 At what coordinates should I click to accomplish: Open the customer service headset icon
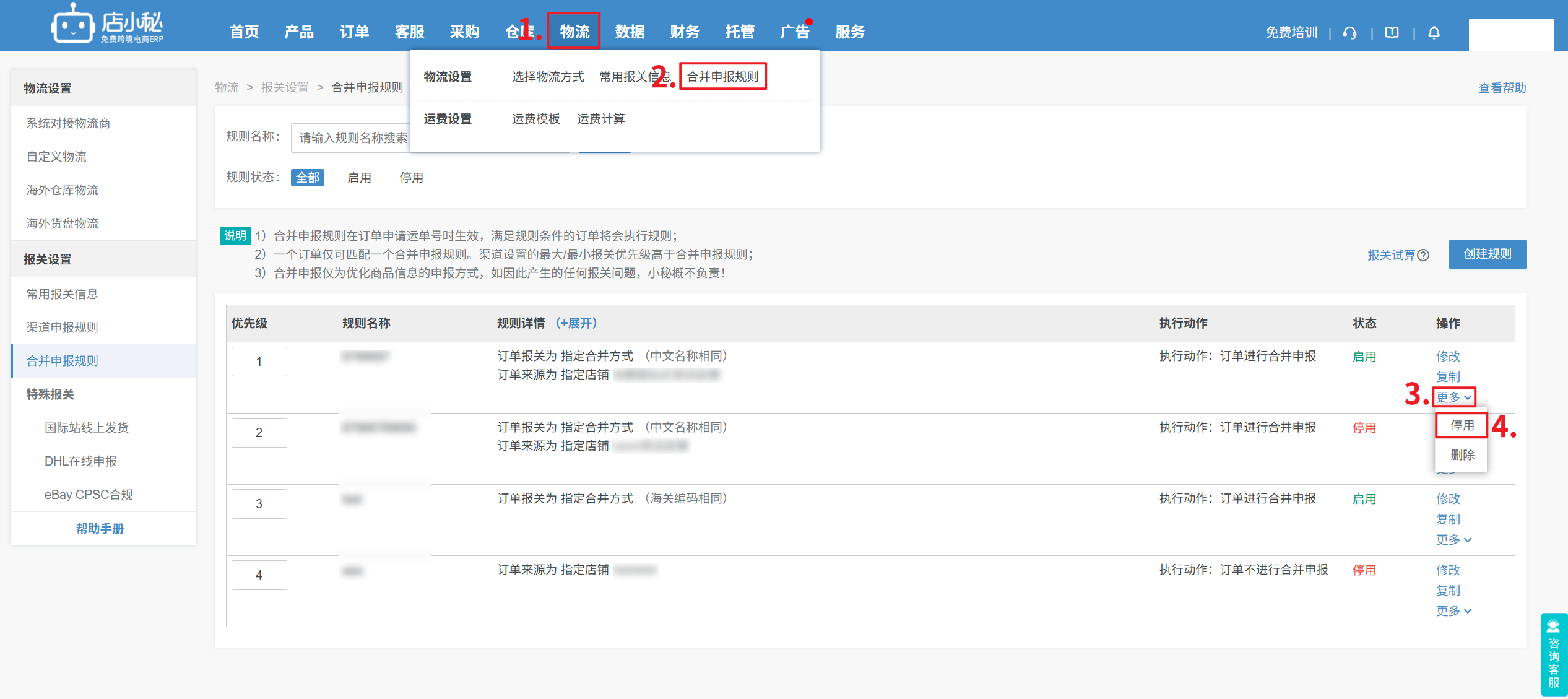coord(1350,33)
